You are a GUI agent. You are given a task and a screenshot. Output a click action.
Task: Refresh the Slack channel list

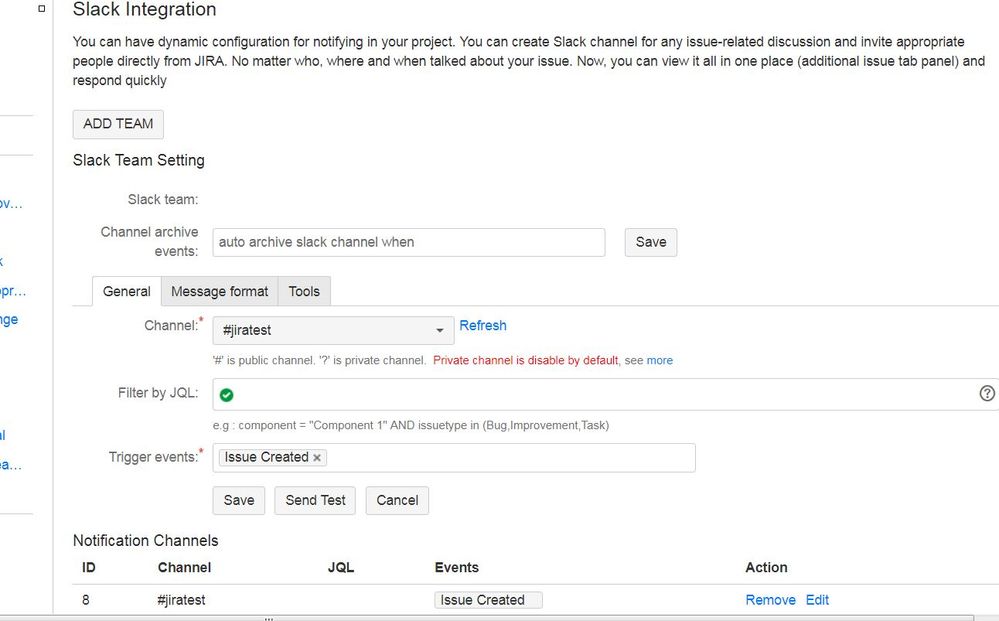pos(483,325)
